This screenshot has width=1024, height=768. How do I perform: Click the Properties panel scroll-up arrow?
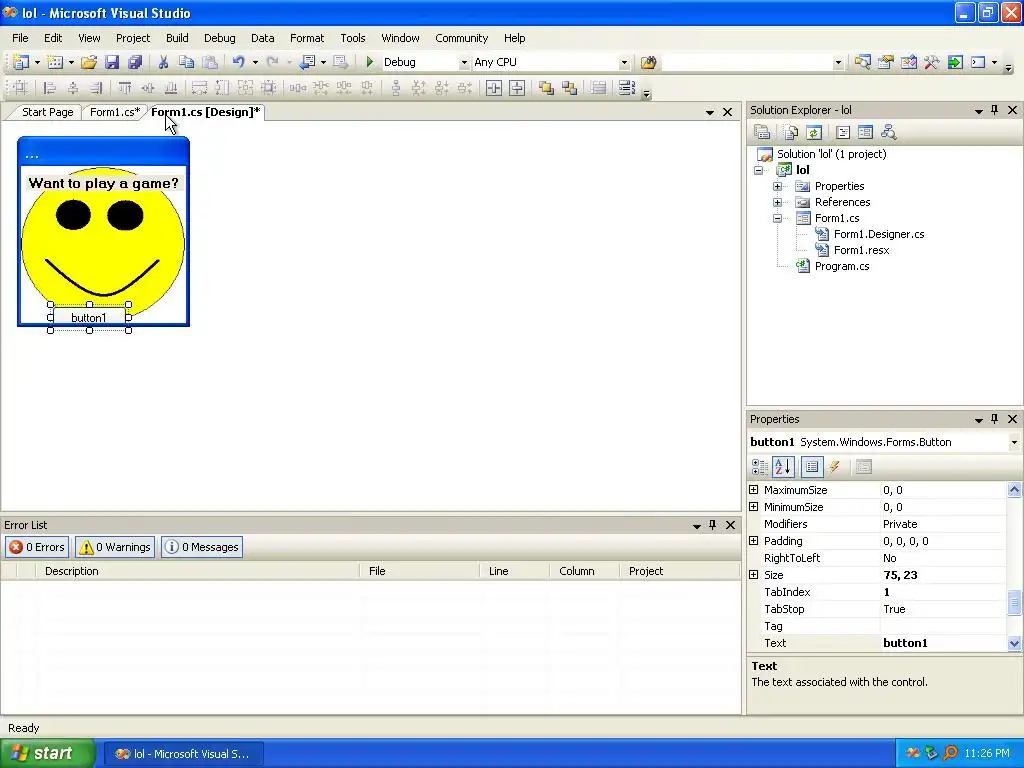point(1014,490)
